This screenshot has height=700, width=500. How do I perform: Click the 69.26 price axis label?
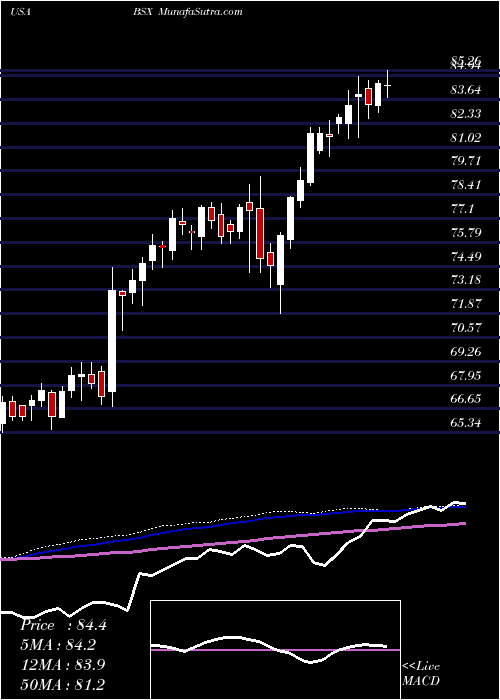466,352
